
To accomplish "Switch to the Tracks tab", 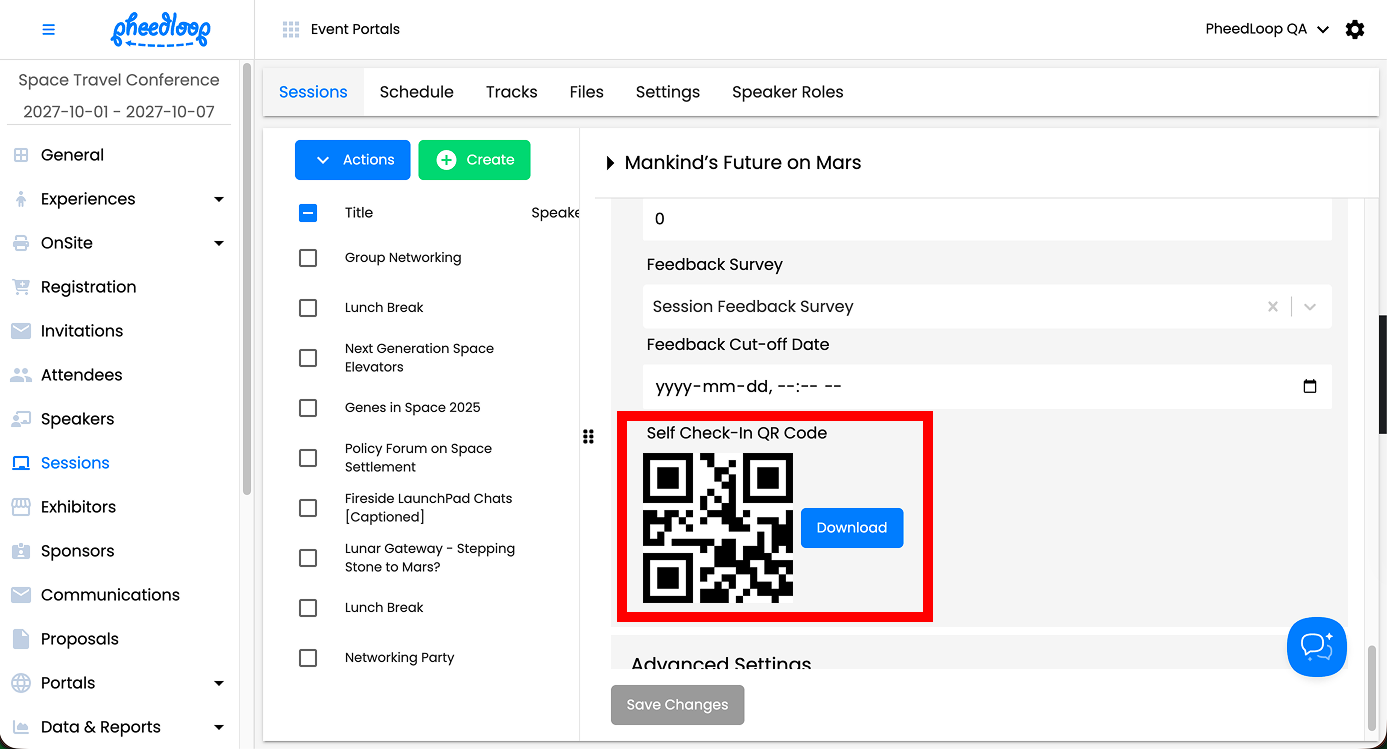I will (x=512, y=92).
